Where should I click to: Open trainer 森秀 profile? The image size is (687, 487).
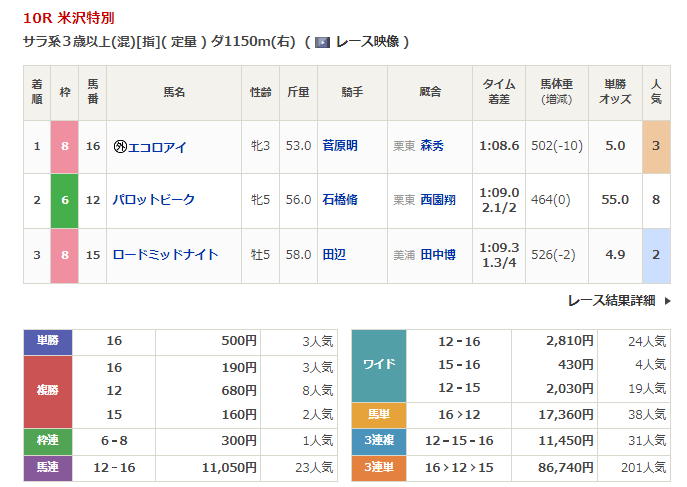[x=432, y=146]
